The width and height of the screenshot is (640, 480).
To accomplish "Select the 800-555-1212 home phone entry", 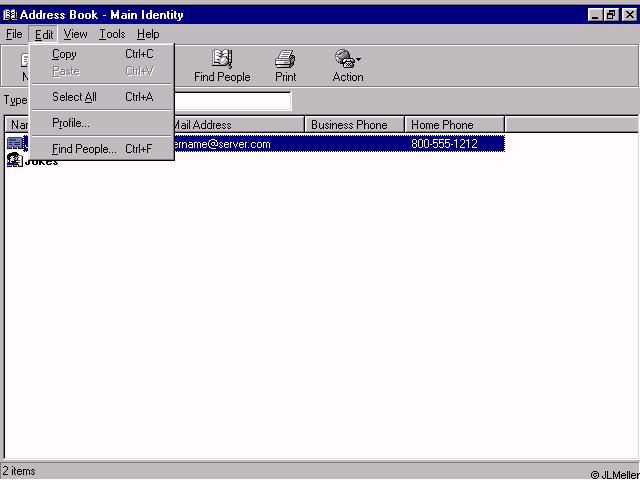I will point(444,144).
